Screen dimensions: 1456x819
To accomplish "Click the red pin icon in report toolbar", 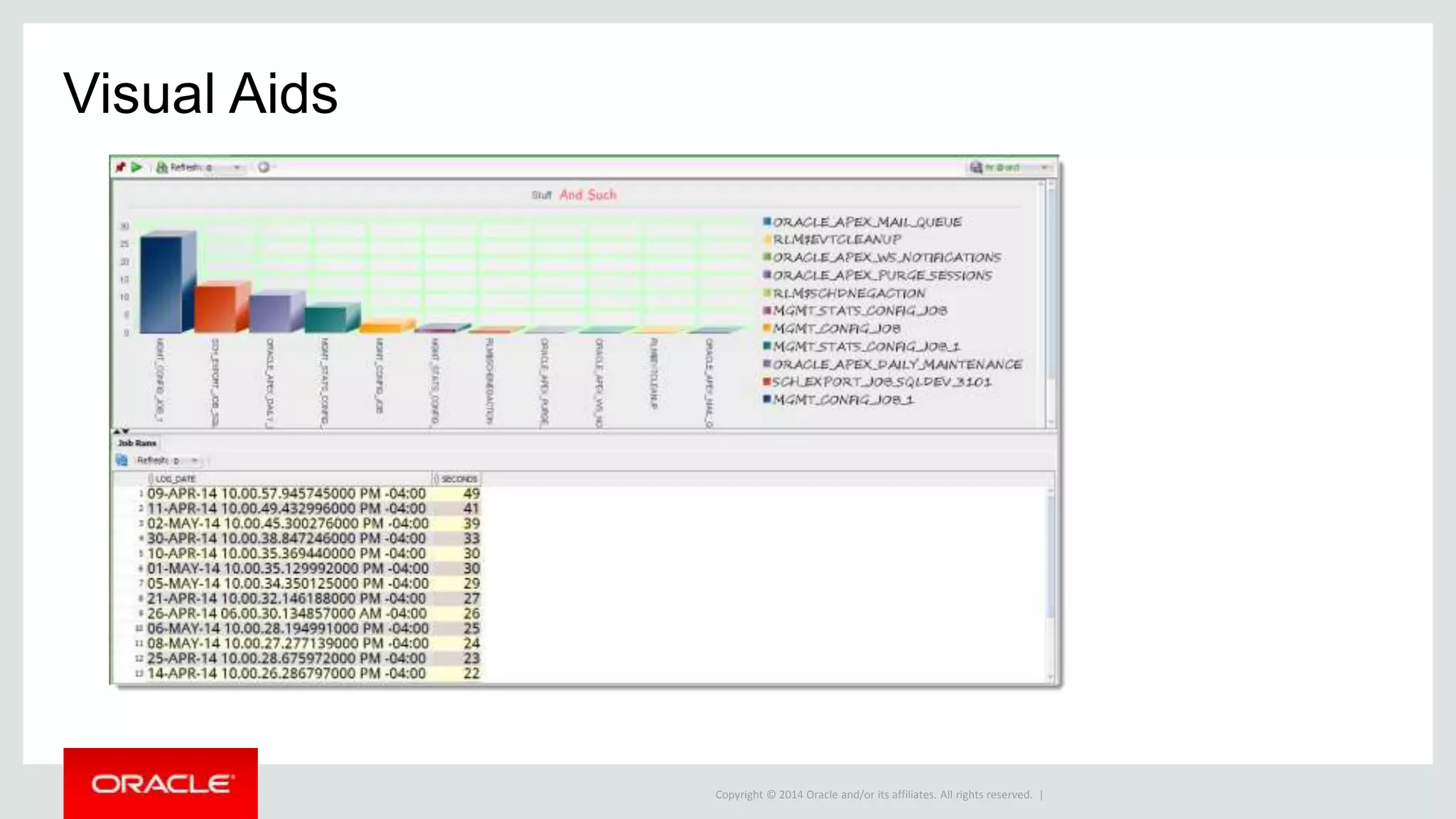I will click(120, 167).
